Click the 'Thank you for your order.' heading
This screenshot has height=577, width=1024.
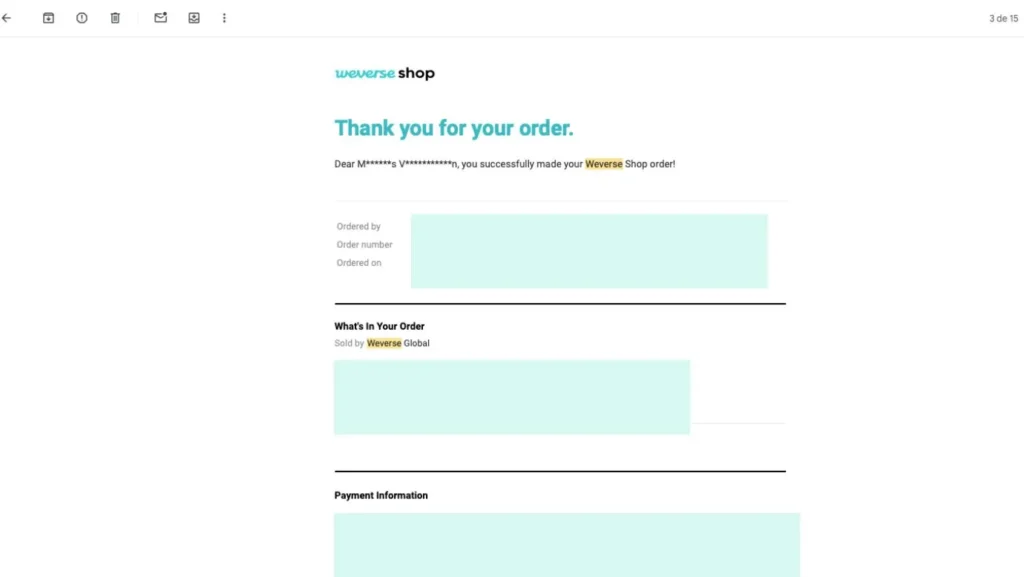(454, 128)
